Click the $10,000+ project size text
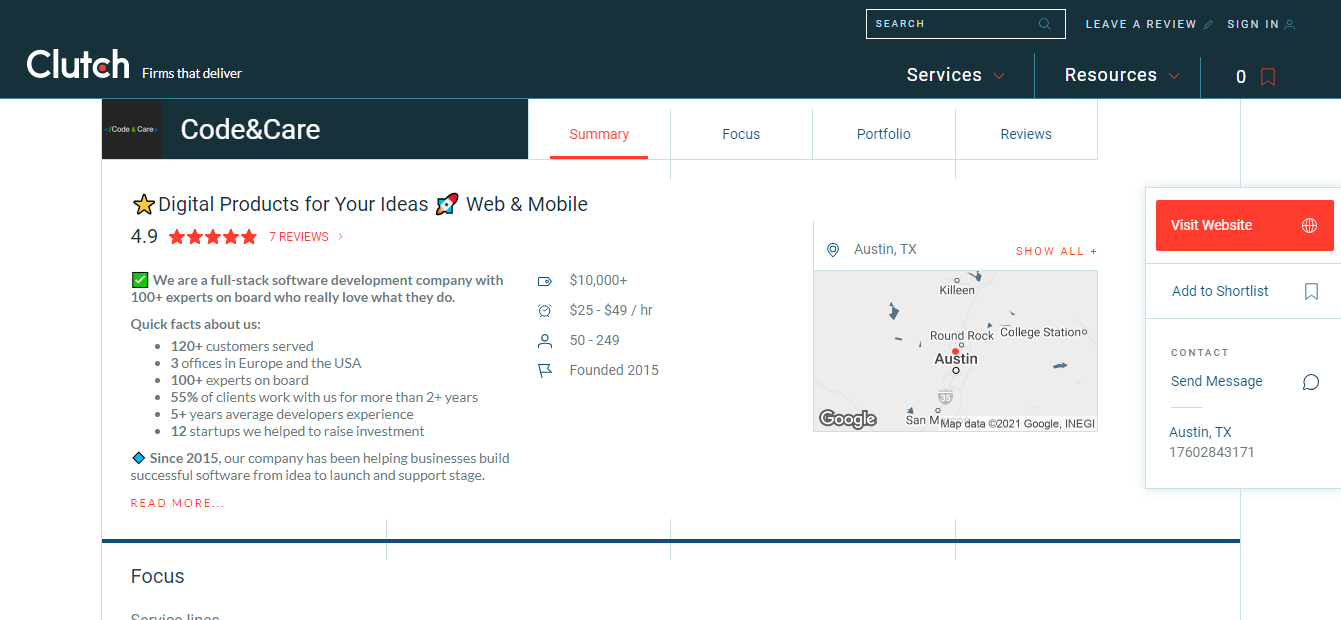The image size is (1341, 620). [x=598, y=280]
